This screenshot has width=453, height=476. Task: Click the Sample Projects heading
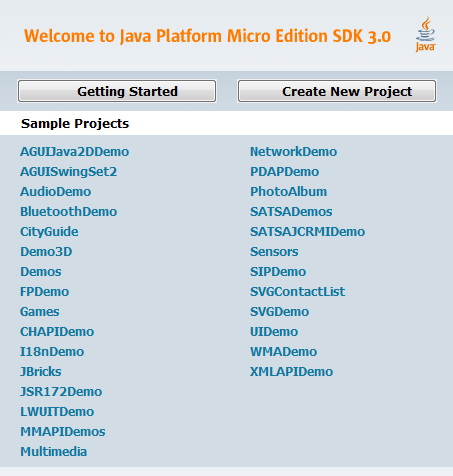(75, 124)
